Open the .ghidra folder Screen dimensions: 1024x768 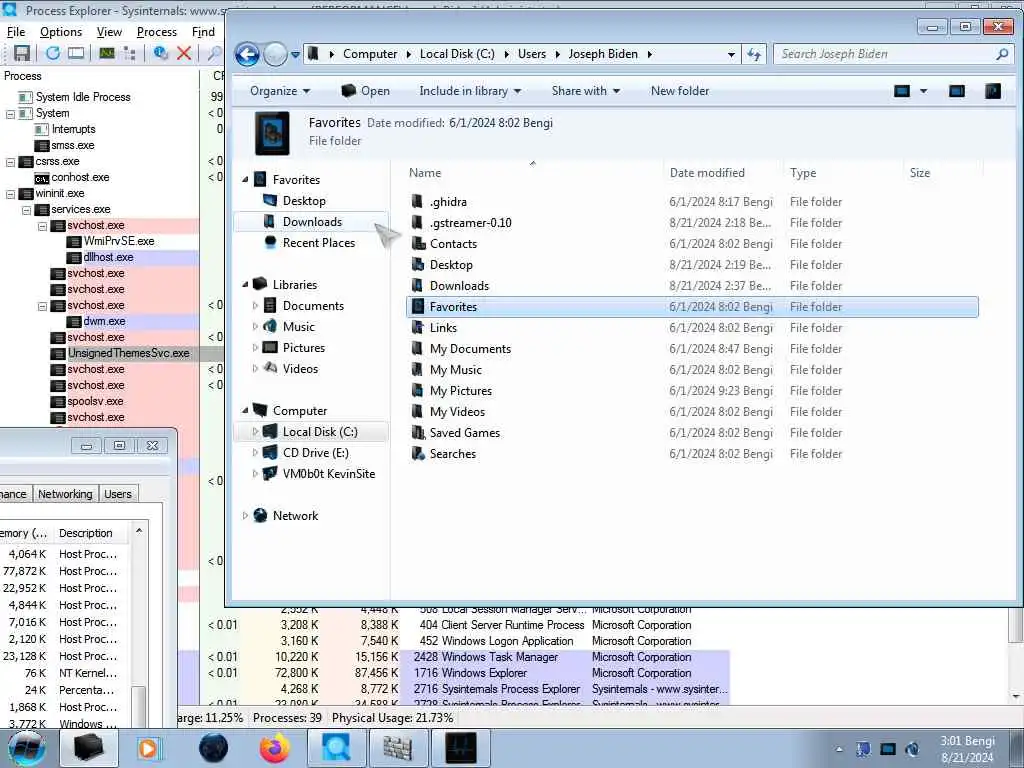(x=448, y=202)
